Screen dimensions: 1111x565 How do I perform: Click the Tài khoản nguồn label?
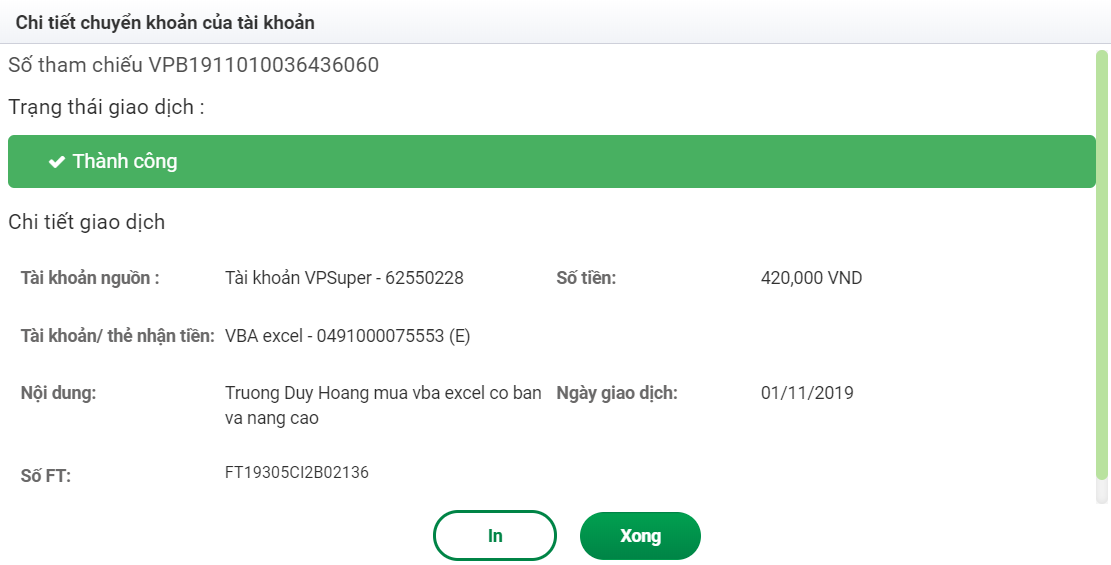click(x=90, y=278)
